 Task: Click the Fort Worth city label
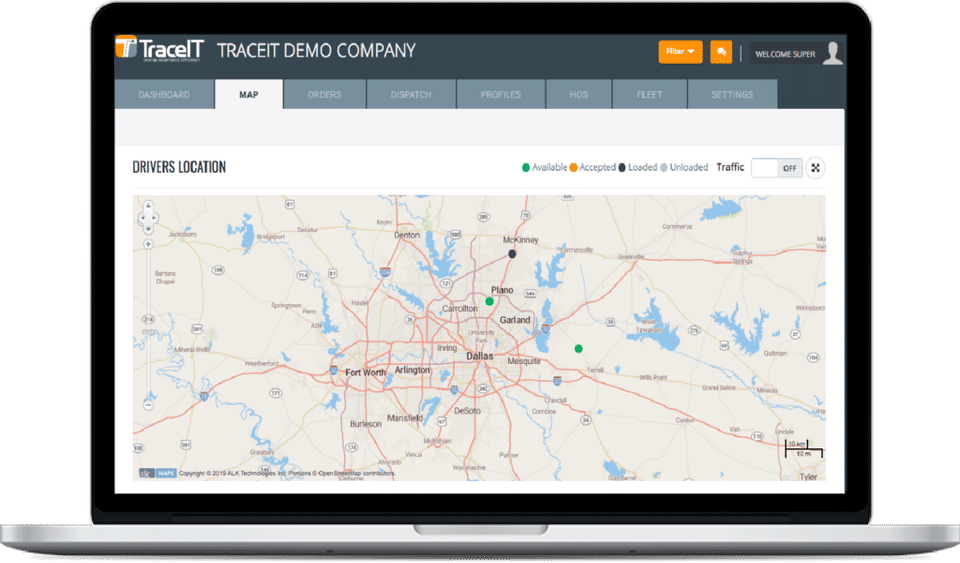[366, 372]
